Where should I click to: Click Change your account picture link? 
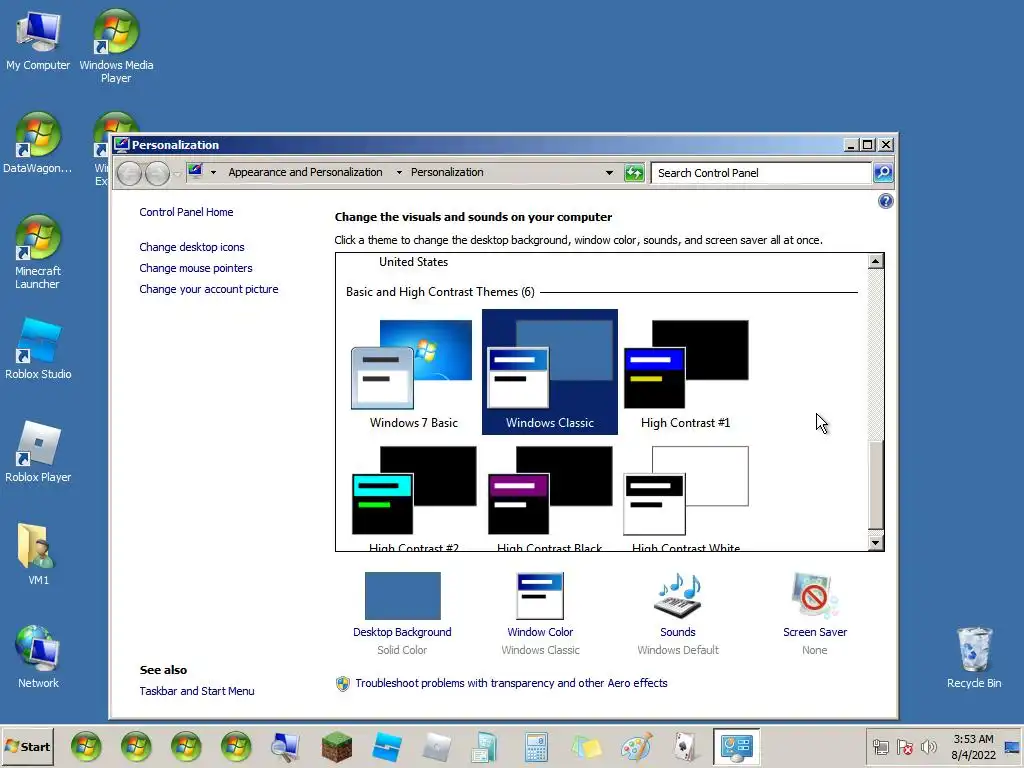click(208, 289)
